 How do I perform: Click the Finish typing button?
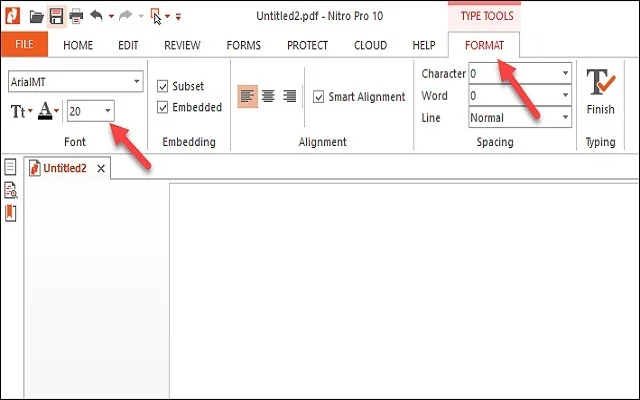tap(600, 91)
